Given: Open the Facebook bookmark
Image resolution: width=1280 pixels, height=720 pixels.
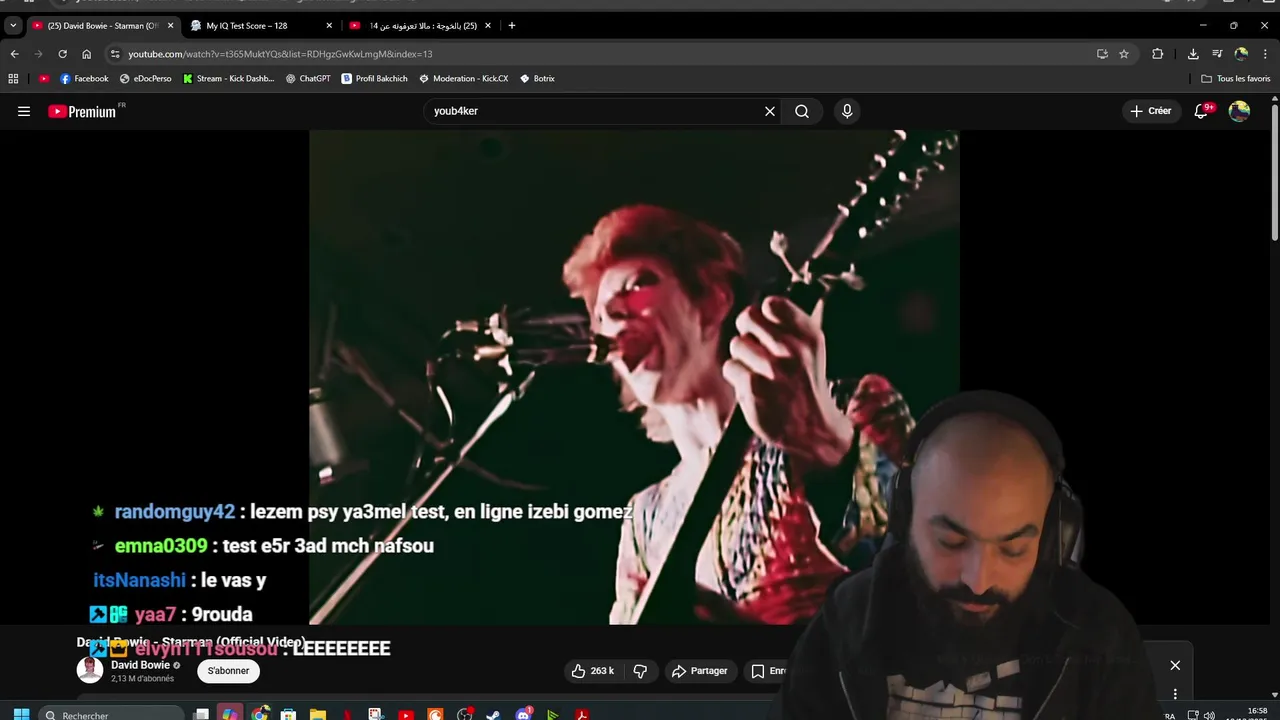Looking at the screenshot, I should click(84, 78).
